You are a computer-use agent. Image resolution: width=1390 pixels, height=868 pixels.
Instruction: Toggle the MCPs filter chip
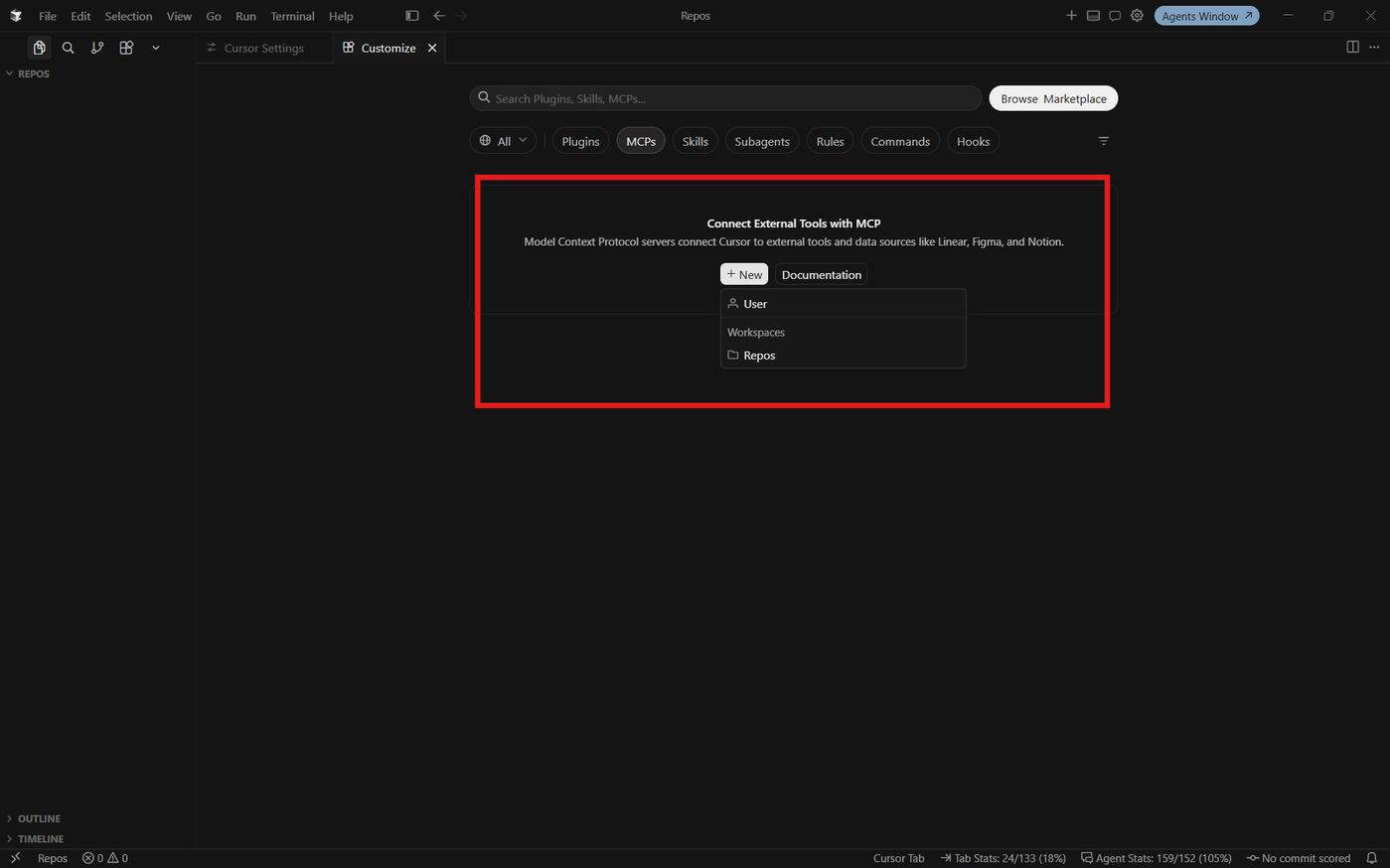tap(641, 141)
